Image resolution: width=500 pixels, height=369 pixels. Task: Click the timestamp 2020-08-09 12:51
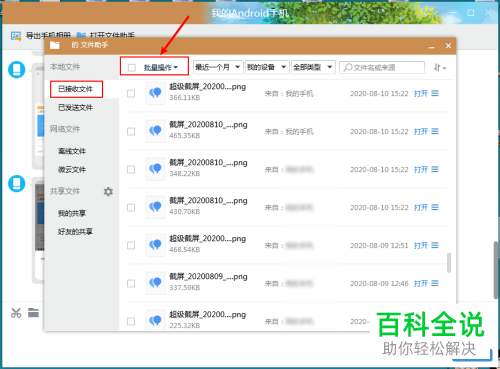379,246
